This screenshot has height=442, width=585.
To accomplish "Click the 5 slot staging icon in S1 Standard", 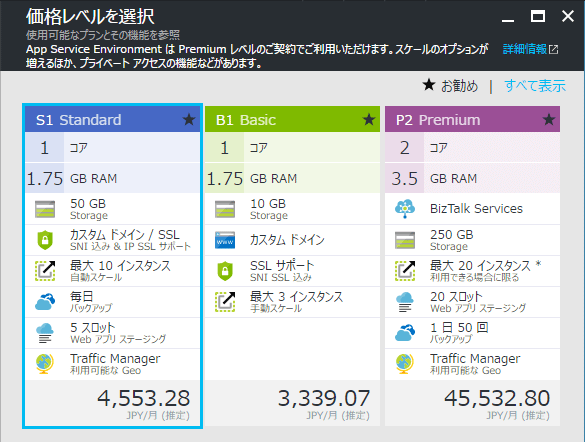I will tap(45, 333).
